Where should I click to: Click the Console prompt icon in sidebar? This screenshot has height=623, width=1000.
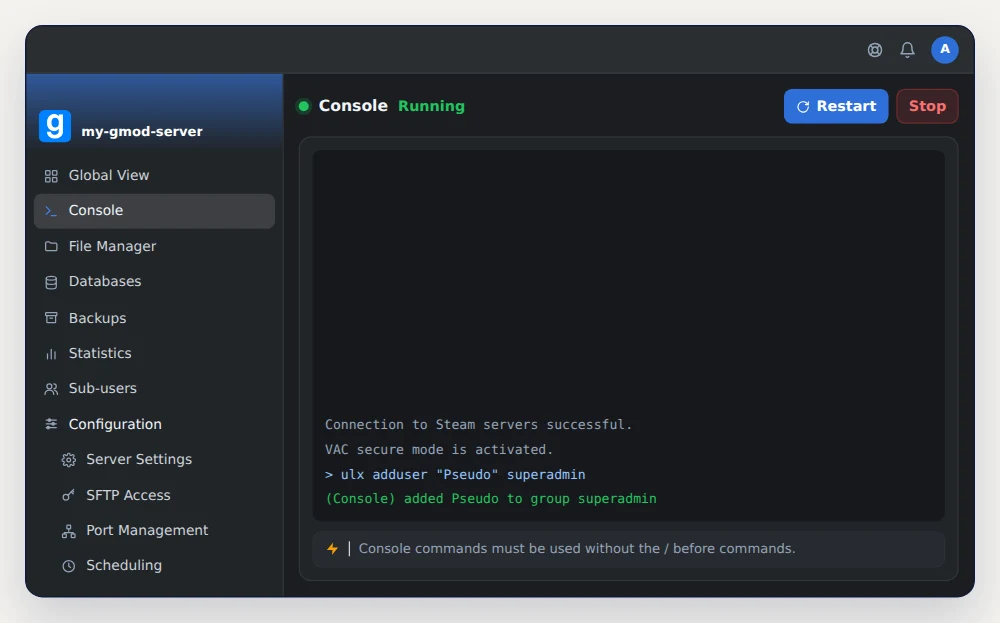(x=51, y=211)
